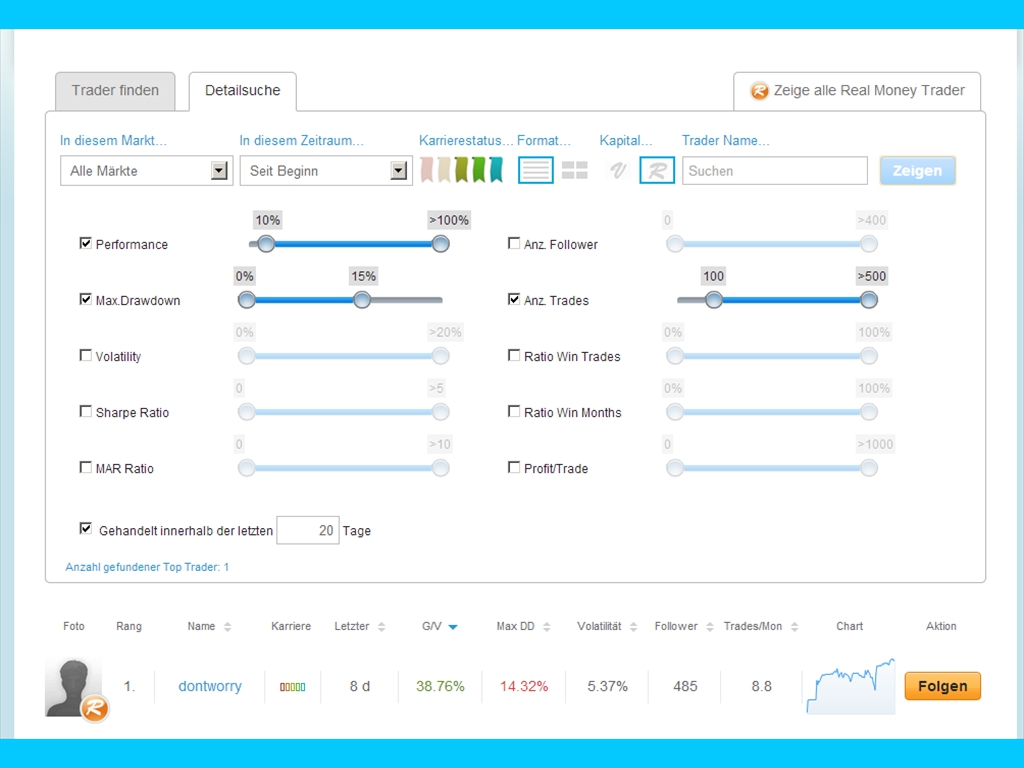Select the list view format icon
The width and height of the screenshot is (1024, 768).
(535, 170)
